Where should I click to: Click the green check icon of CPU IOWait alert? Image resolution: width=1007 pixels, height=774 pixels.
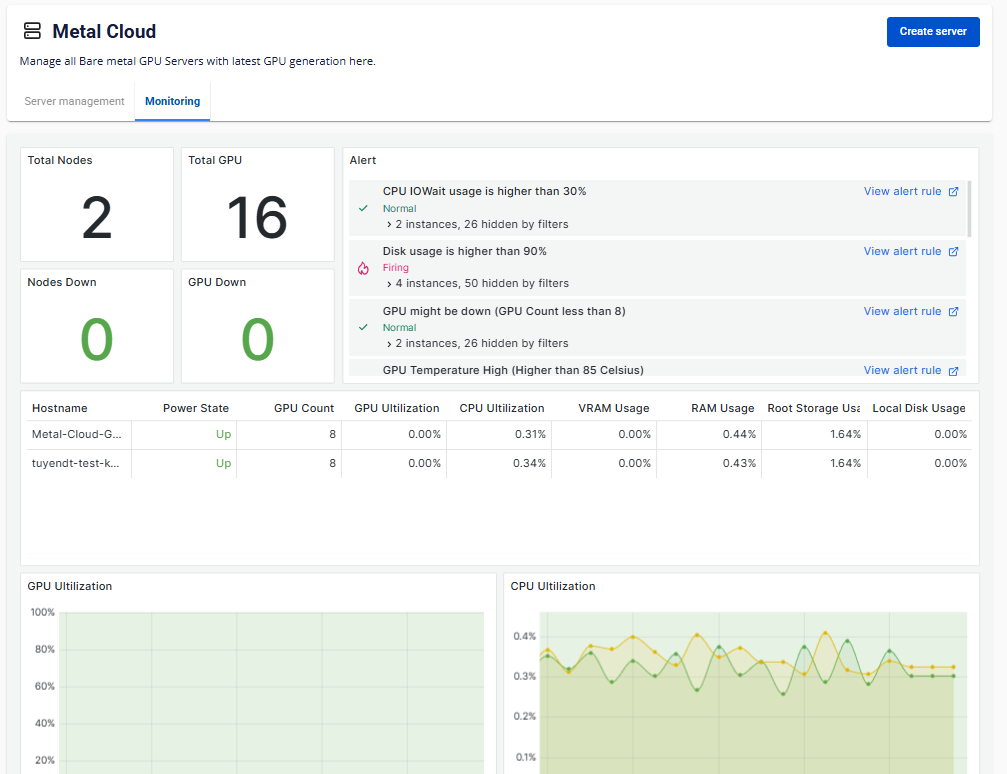click(363, 208)
